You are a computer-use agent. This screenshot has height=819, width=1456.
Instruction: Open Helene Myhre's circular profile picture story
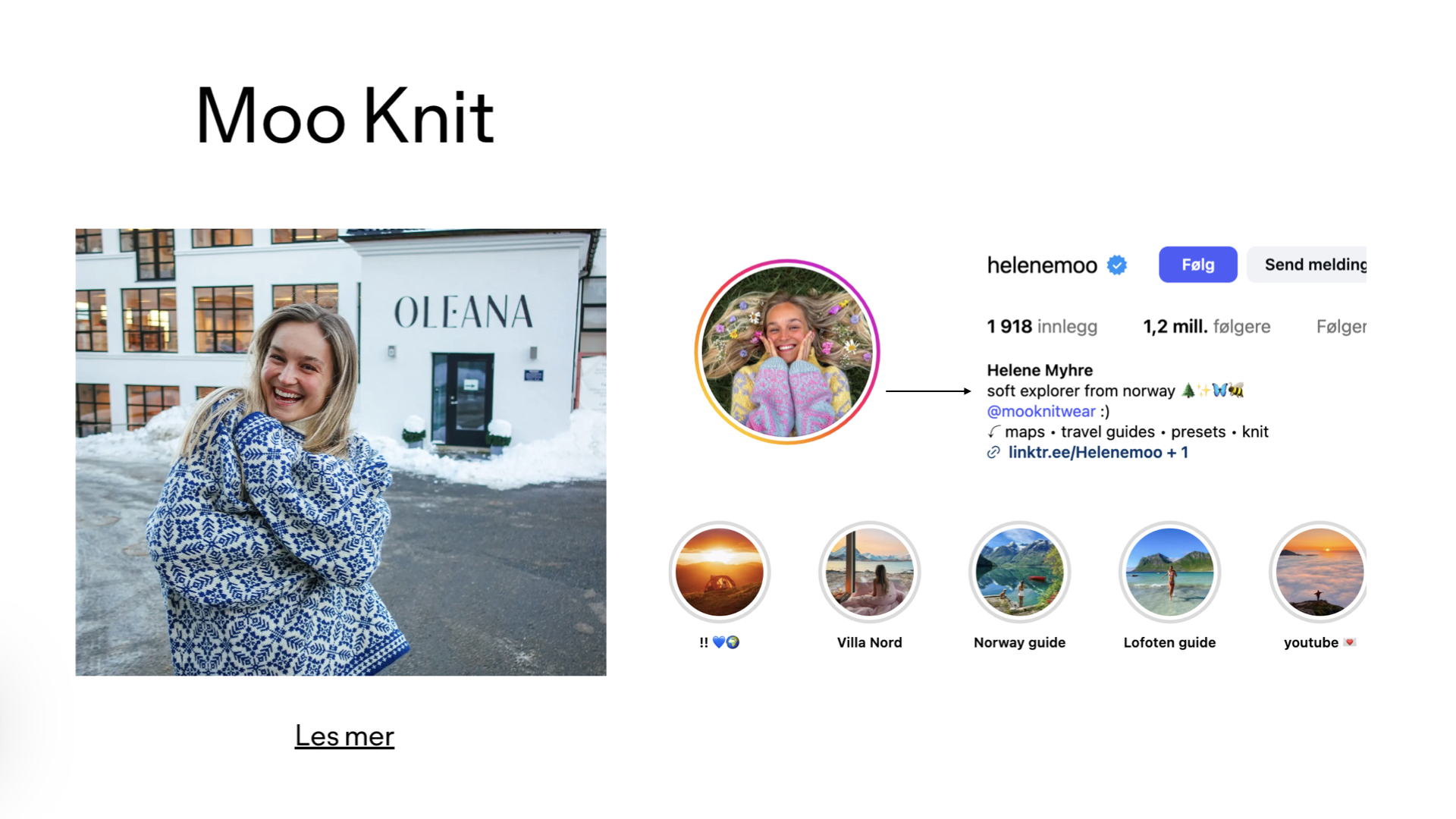pos(787,352)
